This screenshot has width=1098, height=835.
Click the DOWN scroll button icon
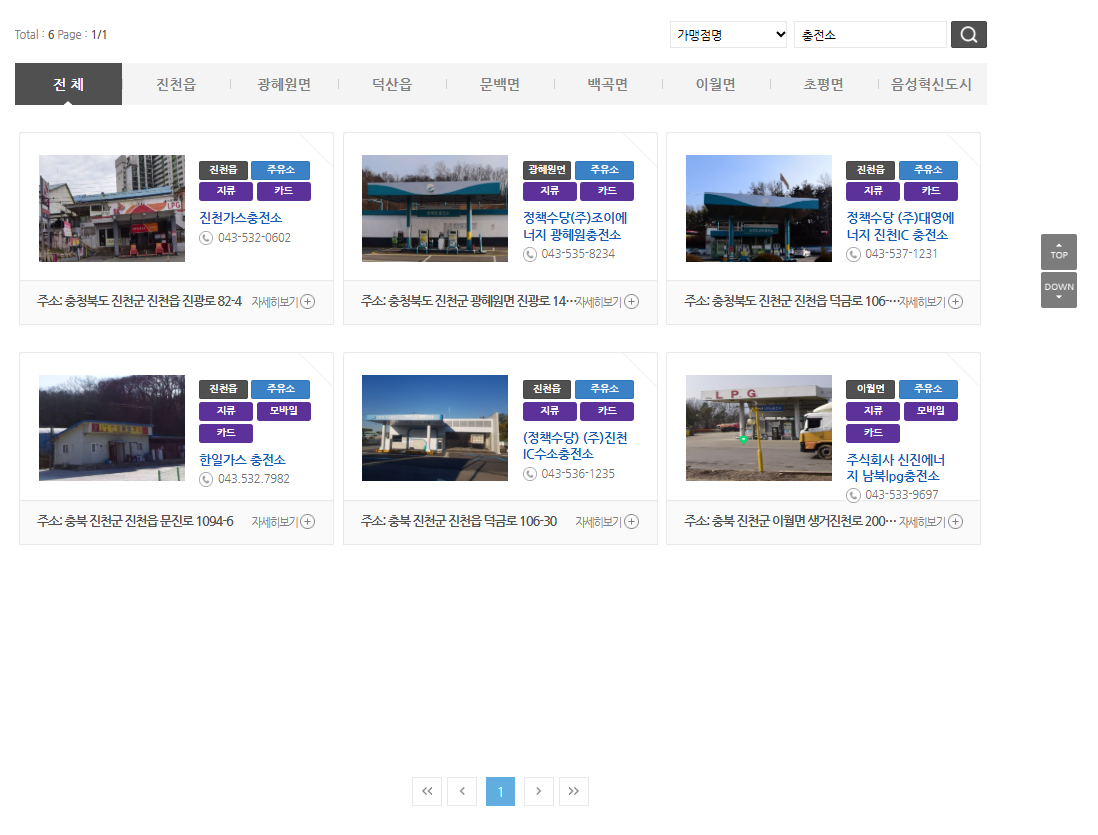(x=1058, y=288)
